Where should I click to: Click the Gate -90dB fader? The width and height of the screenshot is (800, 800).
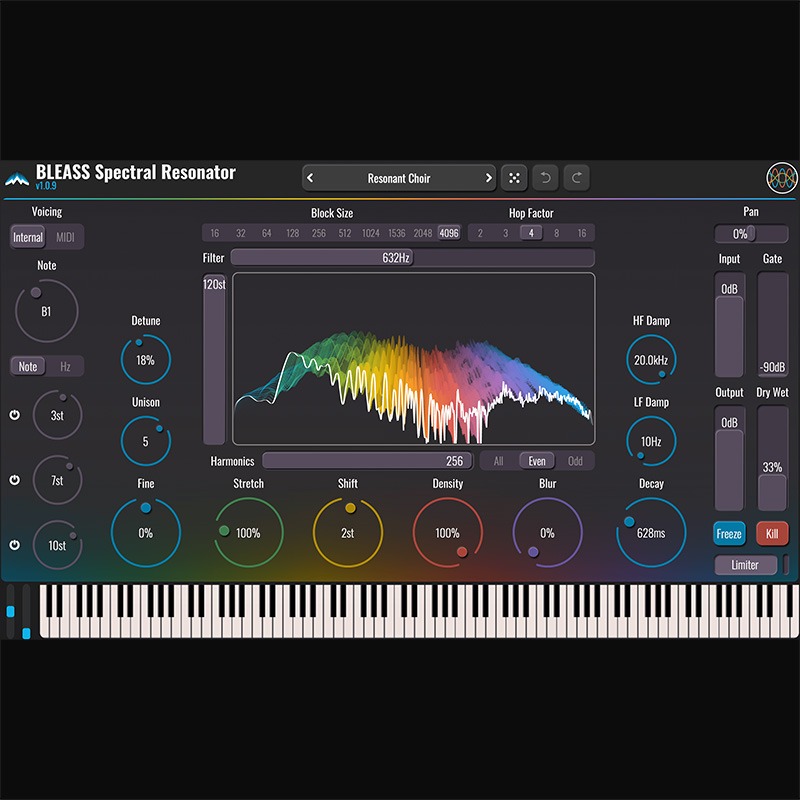click(x=772, y=325)
